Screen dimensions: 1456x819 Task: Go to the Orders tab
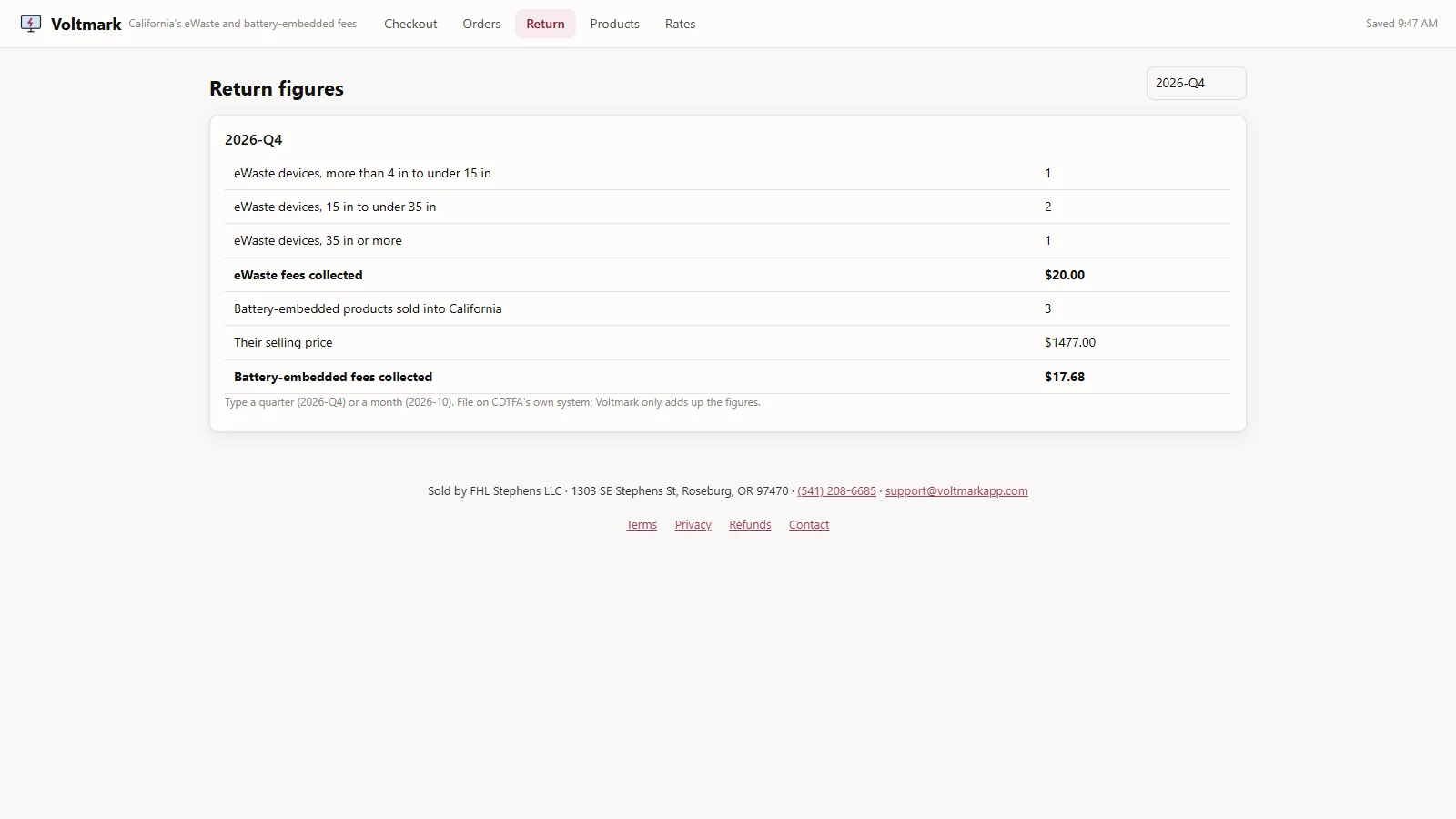point(481,24)
